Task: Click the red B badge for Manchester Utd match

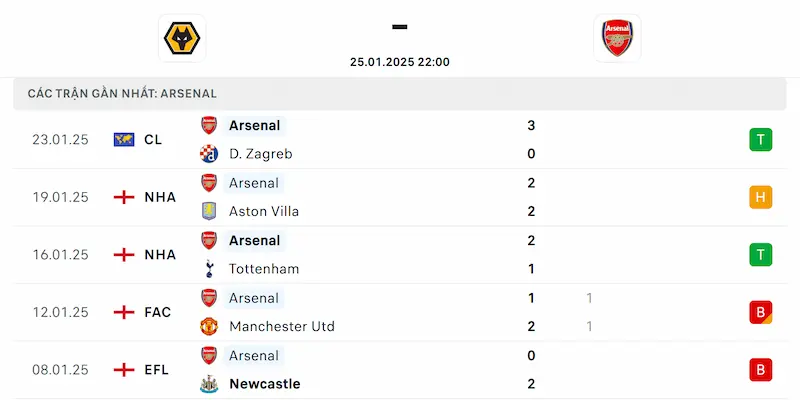Action: [760, 312]
